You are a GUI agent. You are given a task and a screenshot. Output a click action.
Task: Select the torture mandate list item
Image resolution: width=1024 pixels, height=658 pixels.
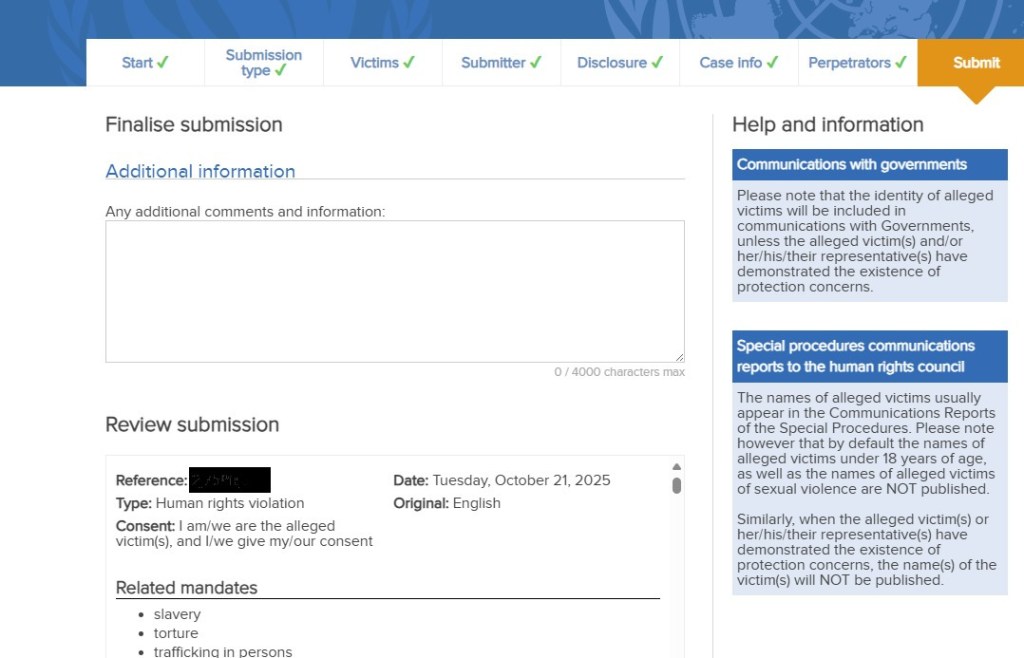tap(176, 633)
